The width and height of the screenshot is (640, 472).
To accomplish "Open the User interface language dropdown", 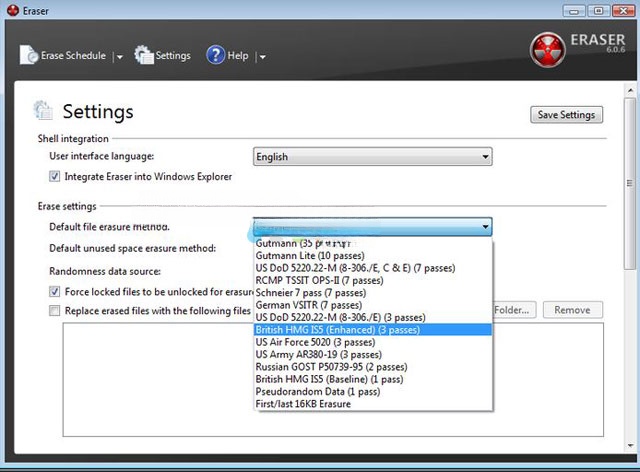I will tap(372, 157).
